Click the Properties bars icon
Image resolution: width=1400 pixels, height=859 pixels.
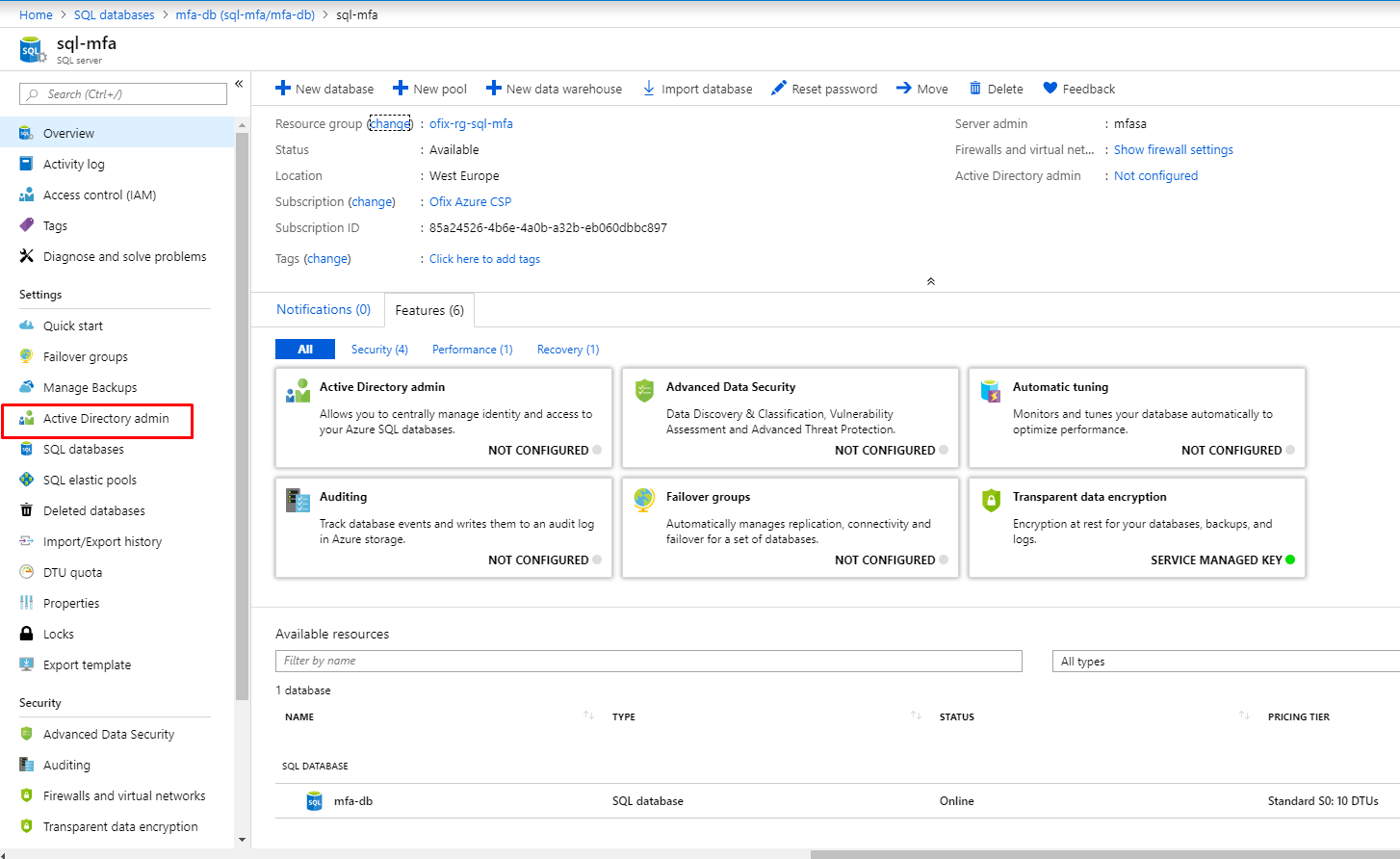[26, 603]
